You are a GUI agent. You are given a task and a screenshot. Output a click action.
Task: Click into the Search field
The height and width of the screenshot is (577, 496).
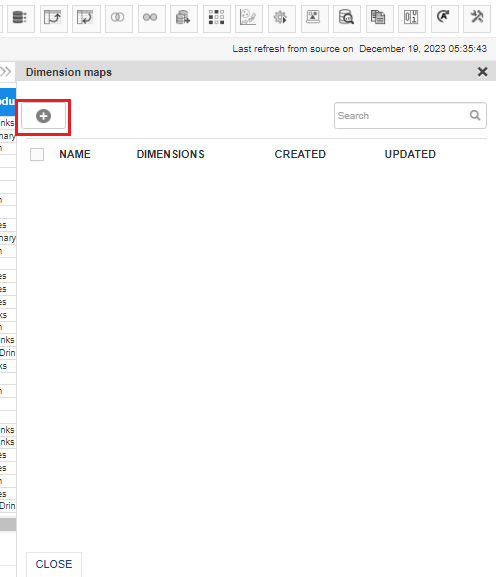401,116
